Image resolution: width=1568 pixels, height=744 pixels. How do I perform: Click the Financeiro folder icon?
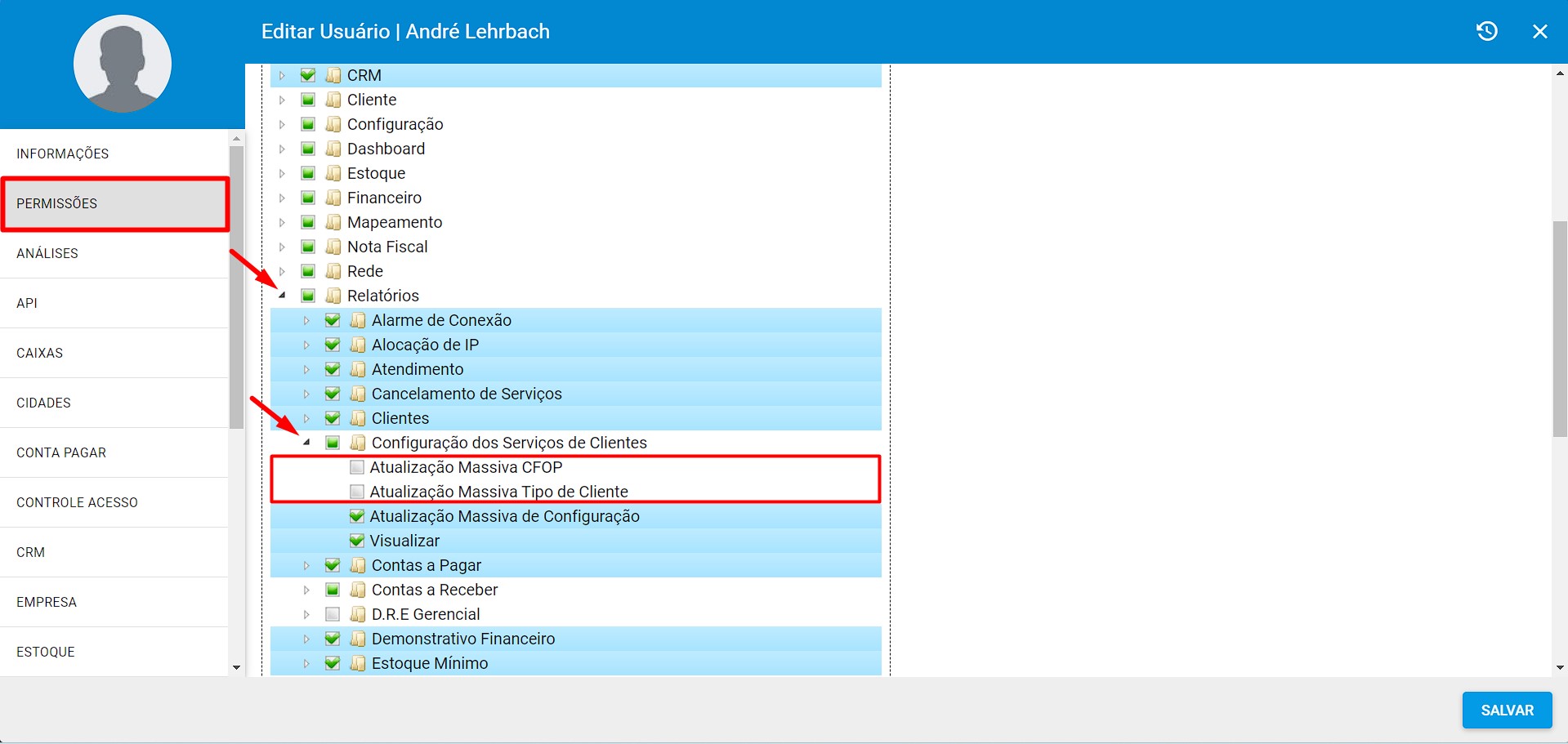pyautogui.click(x=333, y=198)
